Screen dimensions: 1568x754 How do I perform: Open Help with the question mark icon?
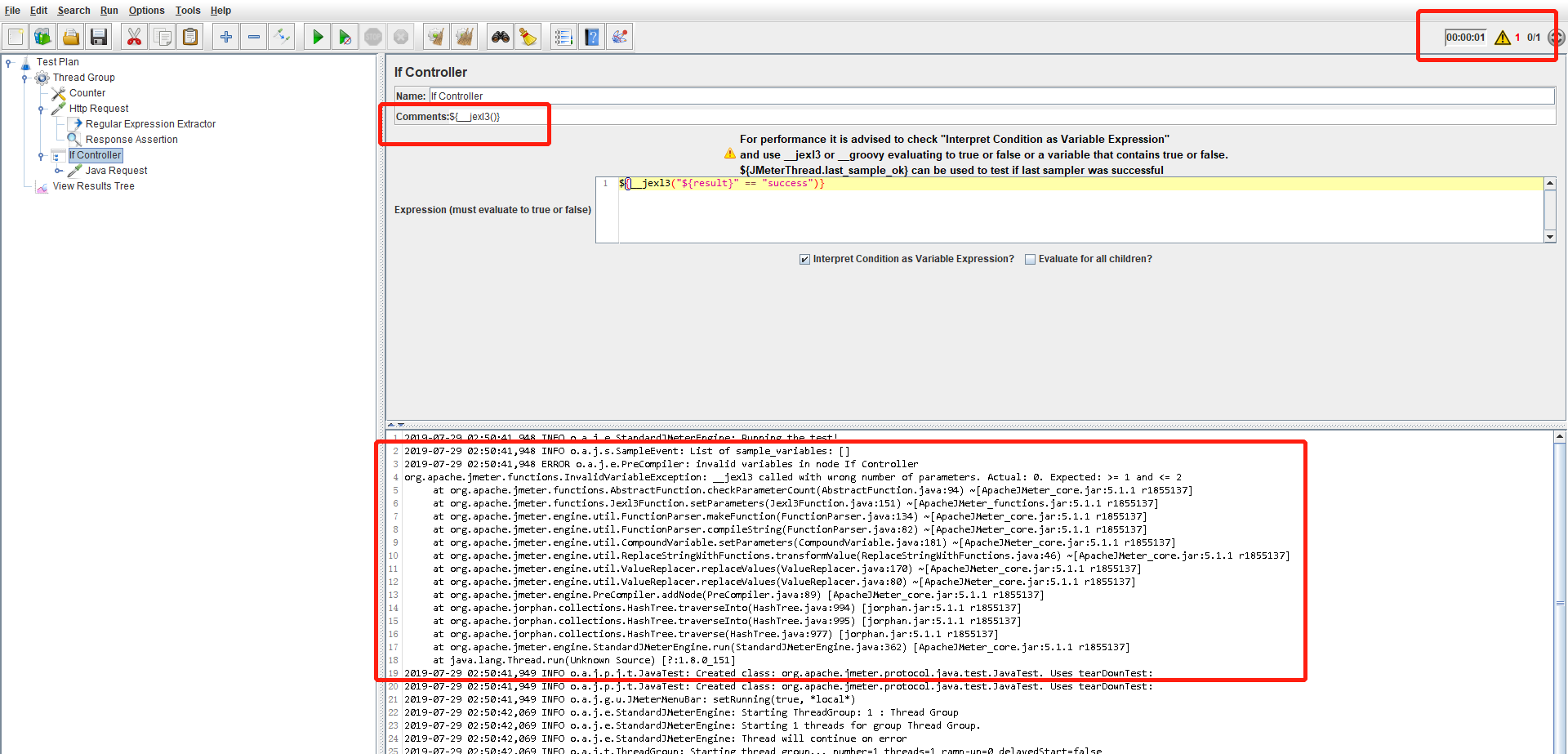click(x=592, y=37)
